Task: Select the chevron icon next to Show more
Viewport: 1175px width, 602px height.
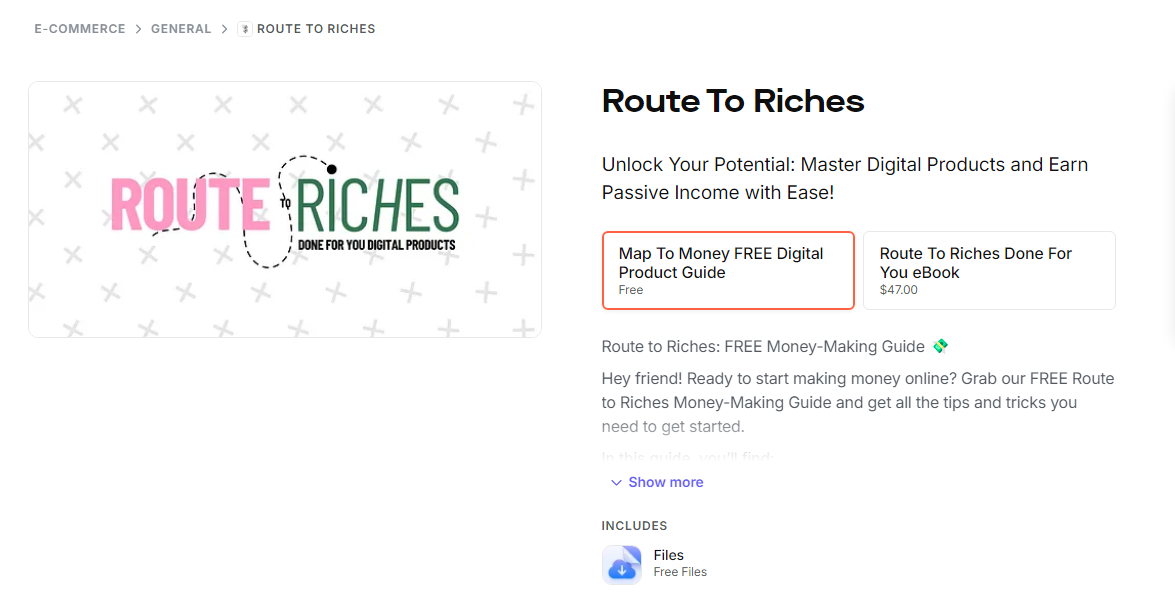Action: pyautogui.click(x=616, y=482)
